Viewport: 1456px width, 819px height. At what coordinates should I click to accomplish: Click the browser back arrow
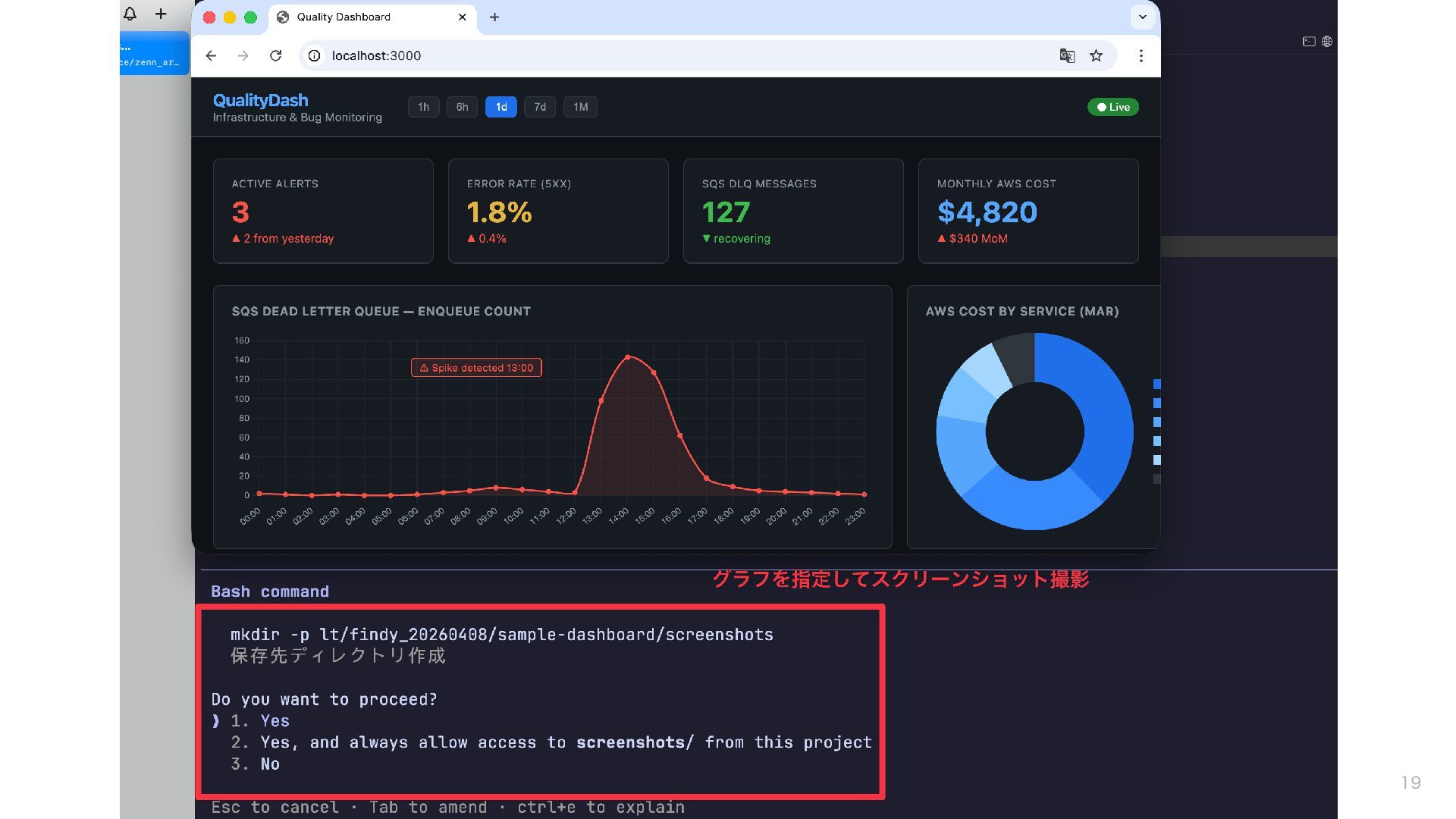point(211,55)
